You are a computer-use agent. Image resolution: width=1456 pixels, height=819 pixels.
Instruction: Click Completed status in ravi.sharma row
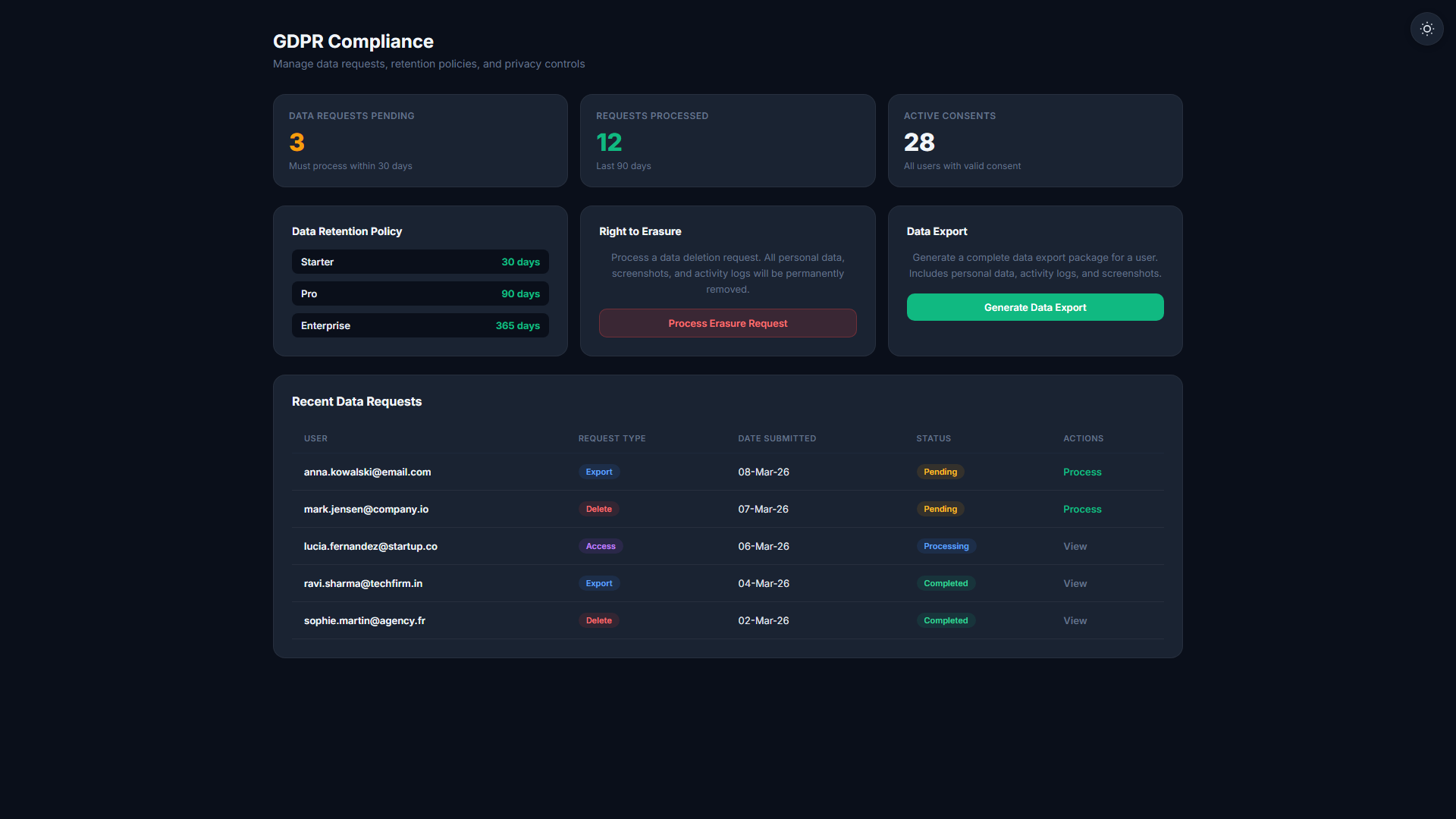946,583
